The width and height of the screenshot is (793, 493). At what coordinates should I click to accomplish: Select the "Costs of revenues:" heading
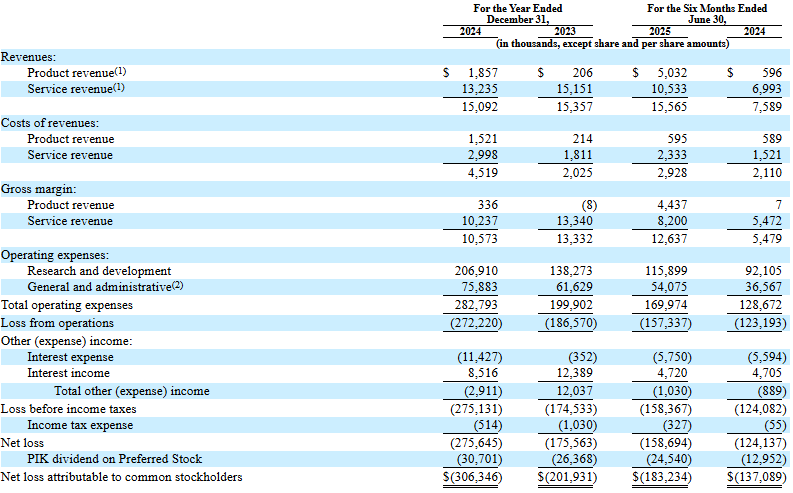(50, 123)
